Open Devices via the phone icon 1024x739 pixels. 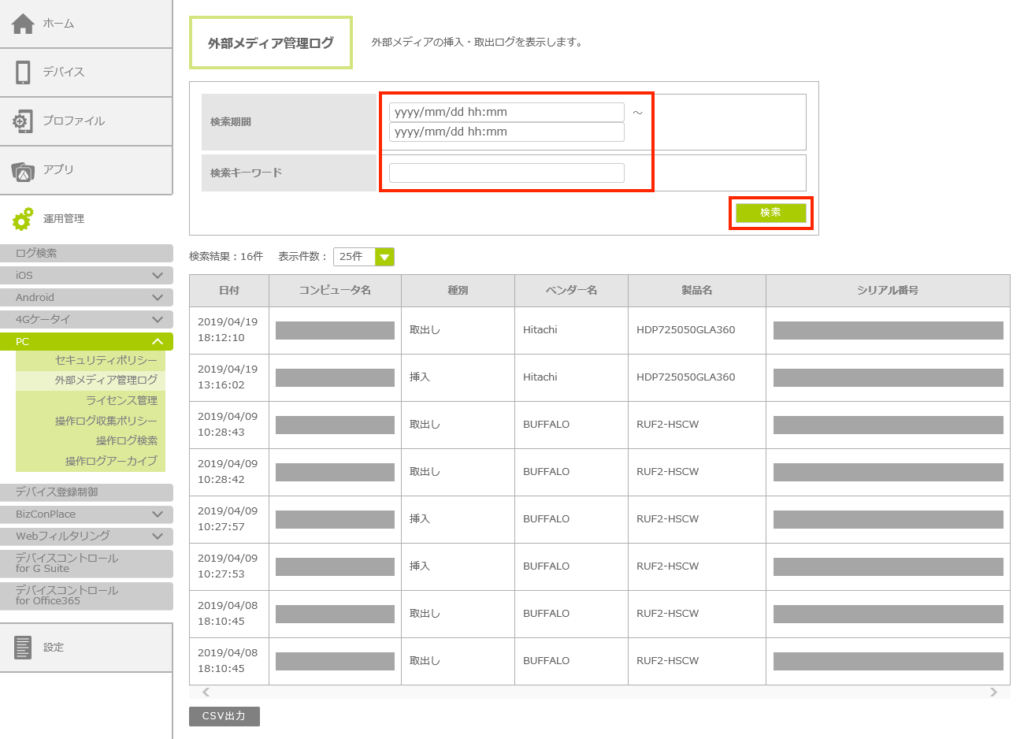[x=23, y=72]
